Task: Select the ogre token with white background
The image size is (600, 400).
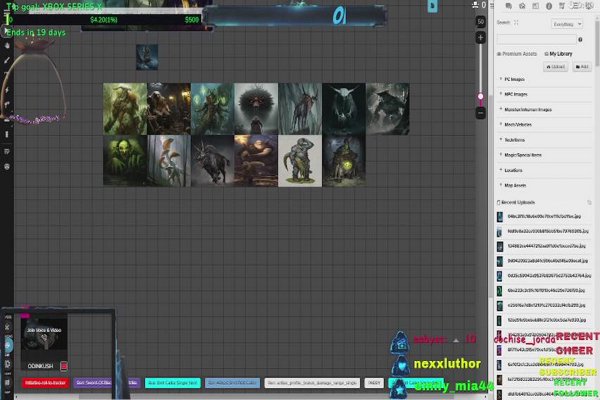Action: tap(300, 161)
